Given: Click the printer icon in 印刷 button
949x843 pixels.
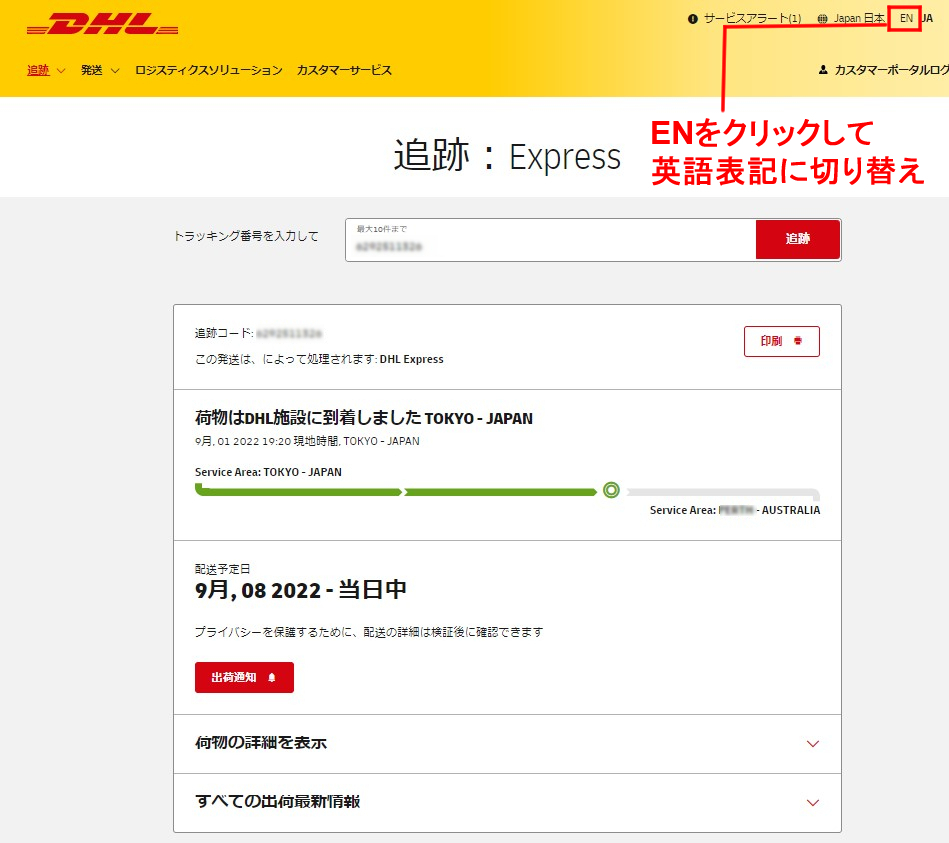Looking at the screenshot, I should point(798,341).
